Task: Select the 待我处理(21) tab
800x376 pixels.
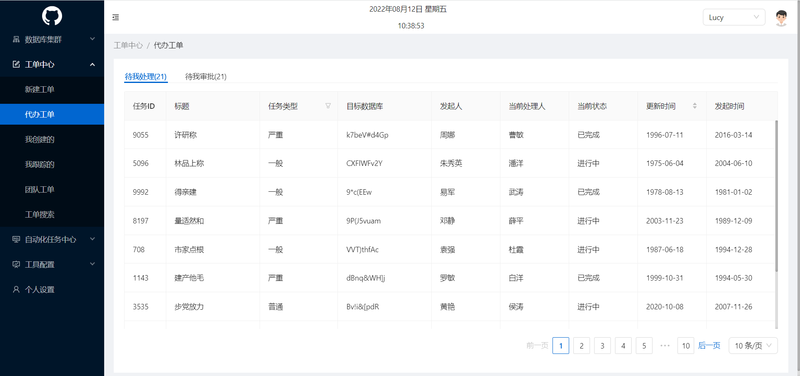Action: click(x=146, y=77)
